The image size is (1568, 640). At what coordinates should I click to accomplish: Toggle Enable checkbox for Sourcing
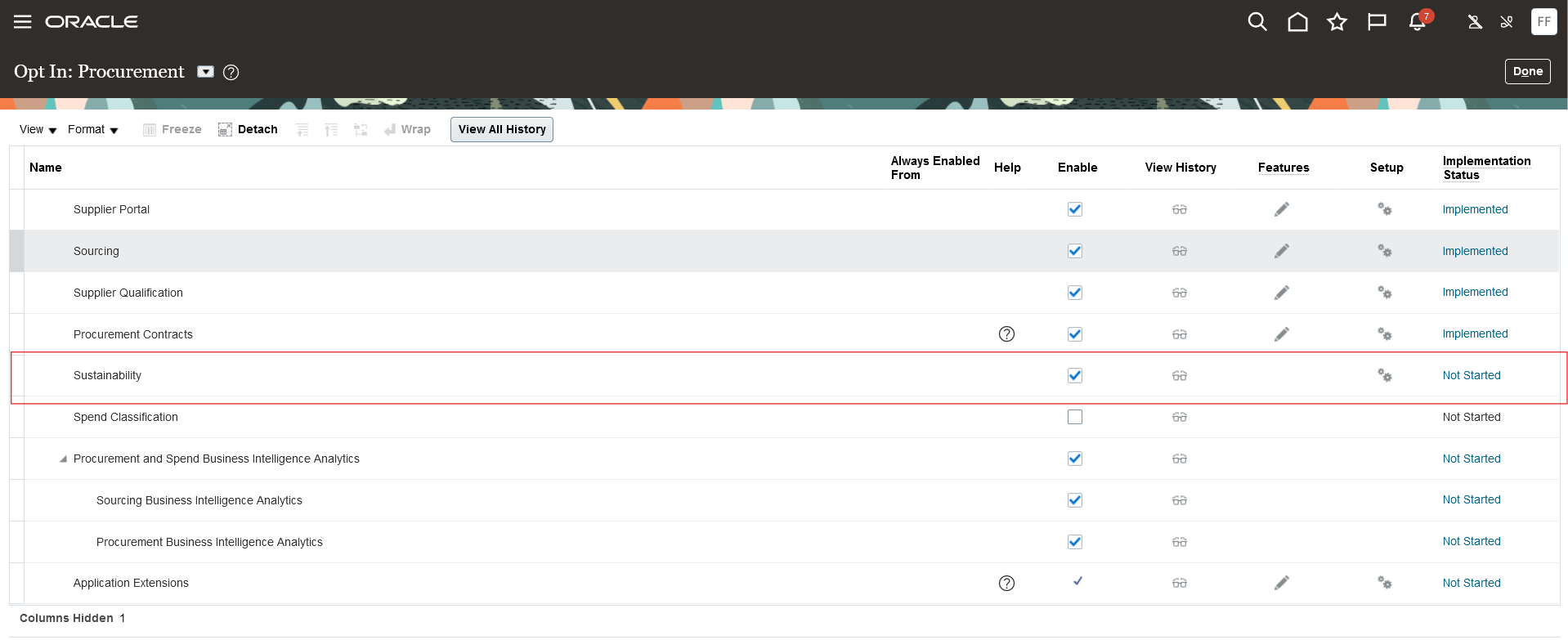(1075, 251)
